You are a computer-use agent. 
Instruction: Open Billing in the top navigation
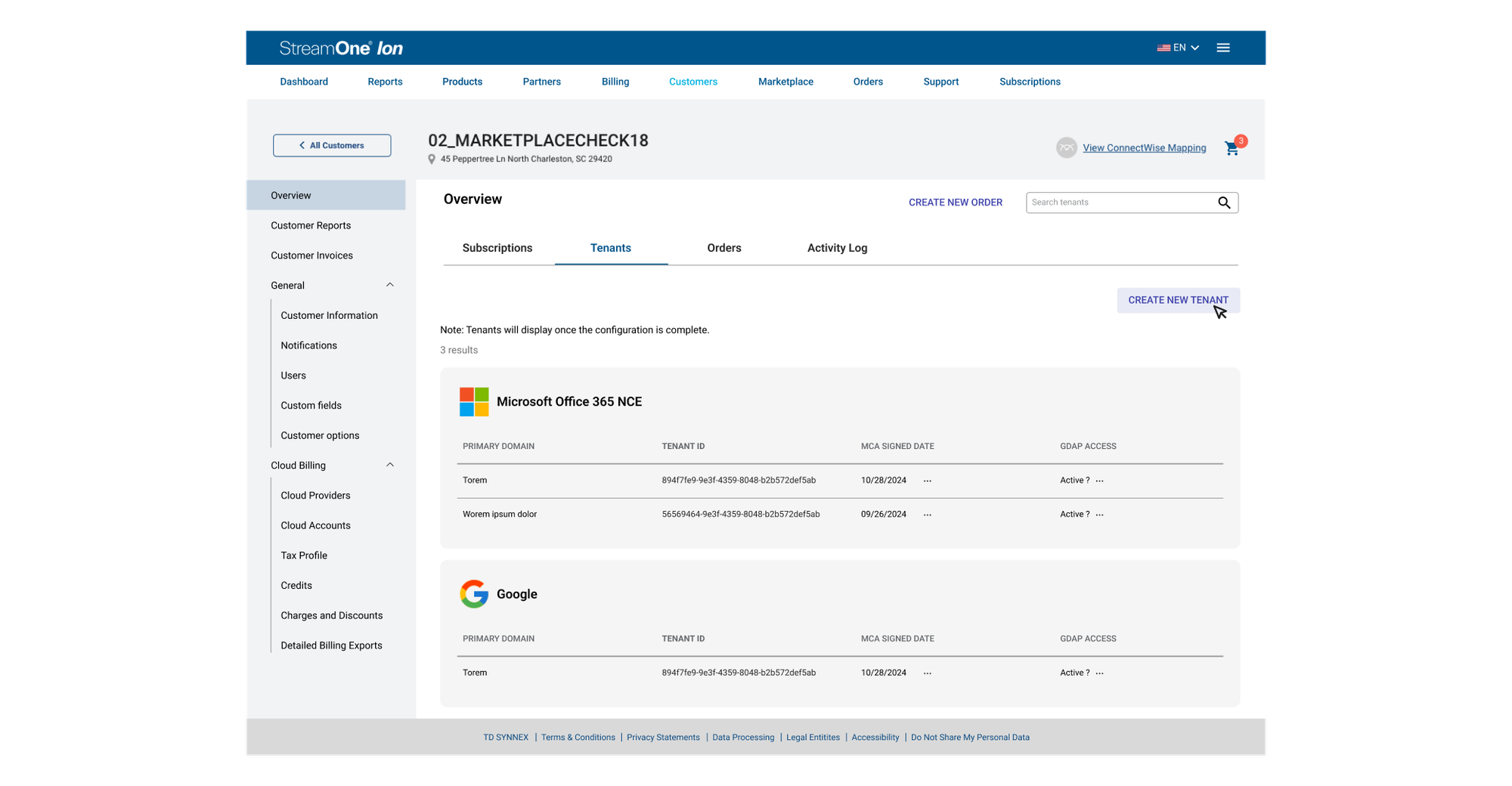[615, 82]
